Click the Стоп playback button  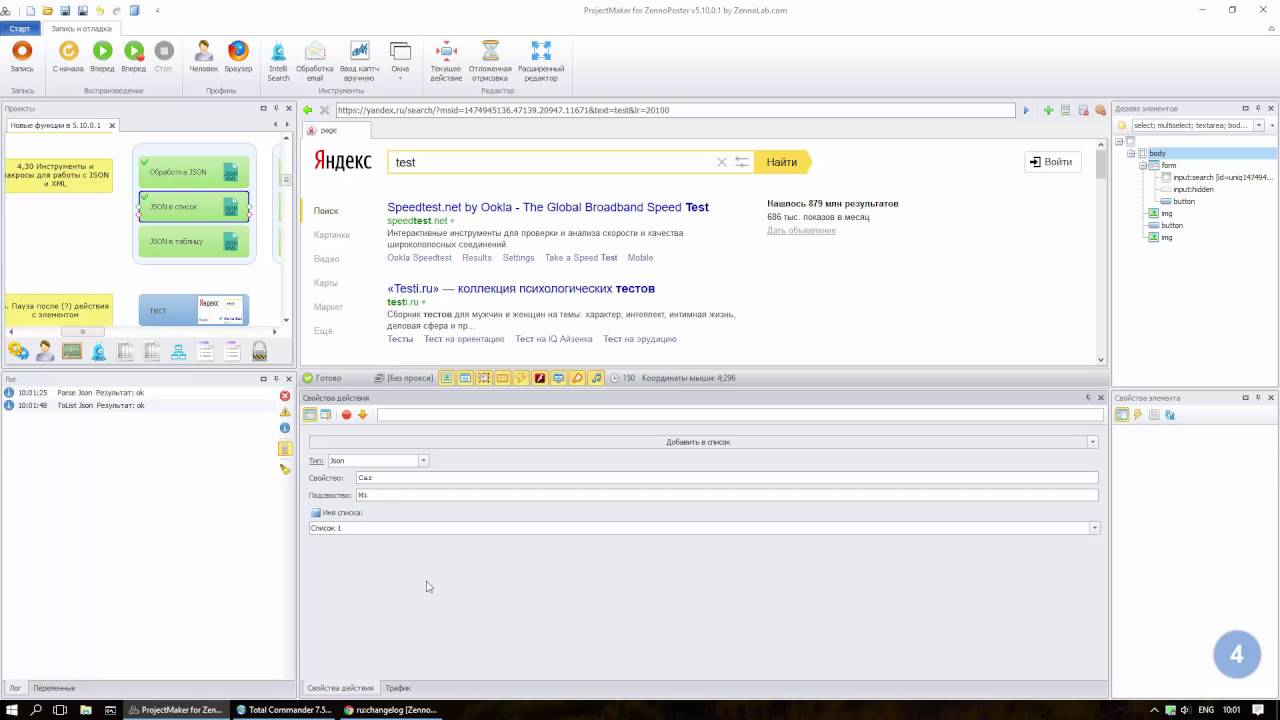click(x=164, y=57)
